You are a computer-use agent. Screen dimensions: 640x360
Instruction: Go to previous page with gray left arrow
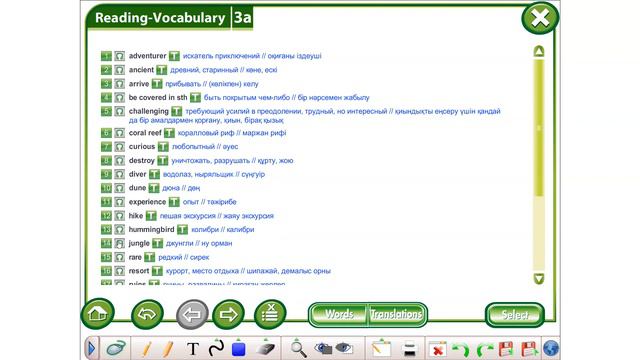tap(192, 314)
